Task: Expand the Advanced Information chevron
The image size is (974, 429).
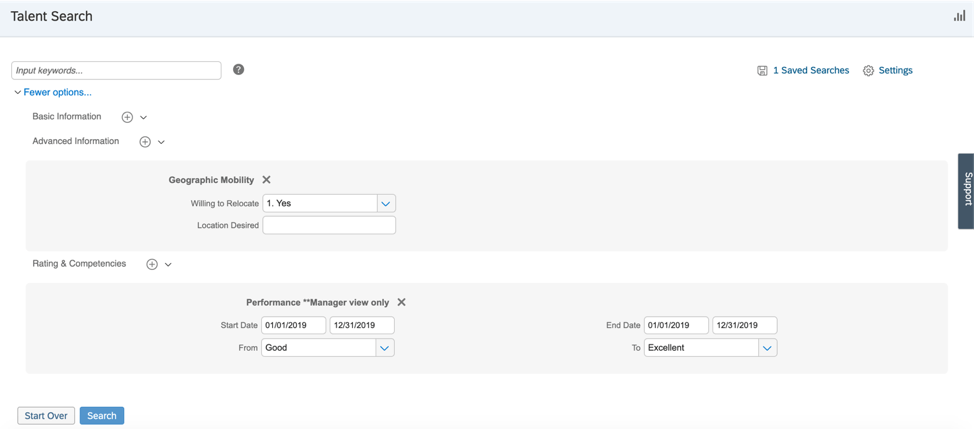Action: point(161,142)
